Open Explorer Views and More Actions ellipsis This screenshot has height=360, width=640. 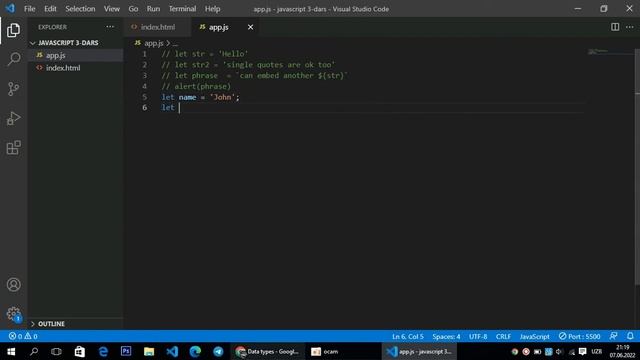coord(110,27)
